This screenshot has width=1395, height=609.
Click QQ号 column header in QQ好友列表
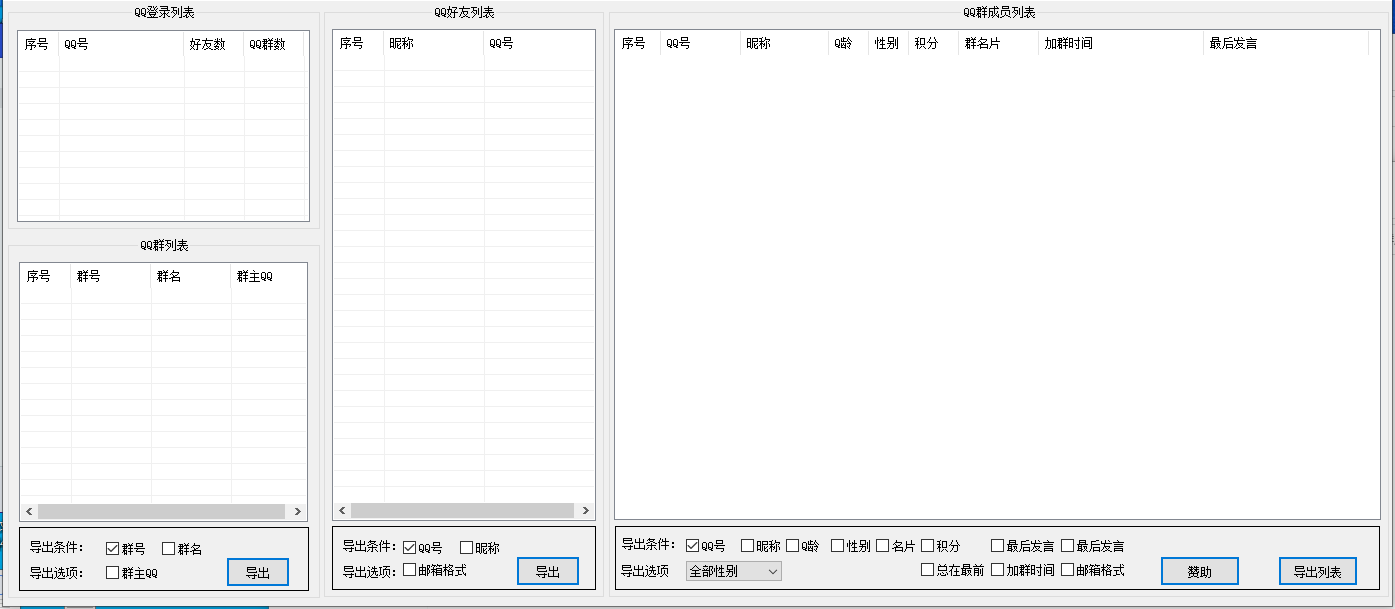coord(539,43)
